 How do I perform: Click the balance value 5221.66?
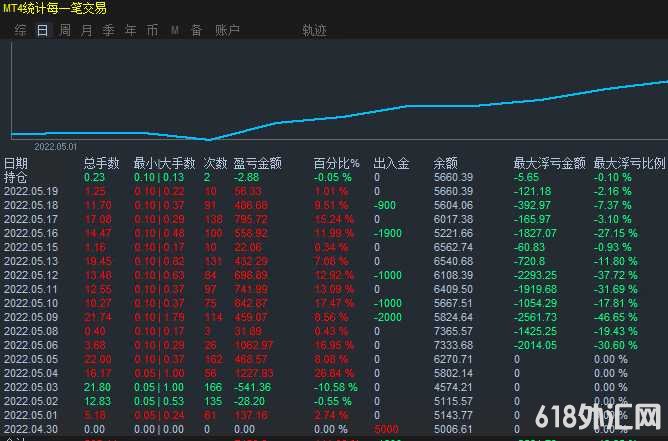[453, 233]
